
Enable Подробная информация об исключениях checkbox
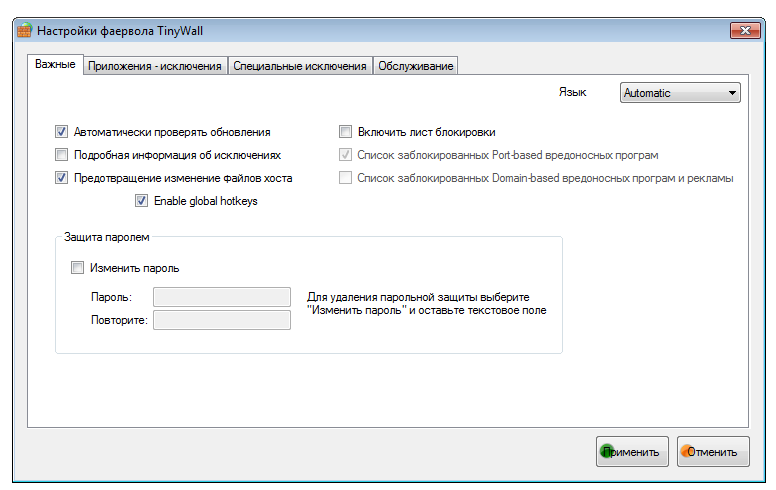coord(61,155)
